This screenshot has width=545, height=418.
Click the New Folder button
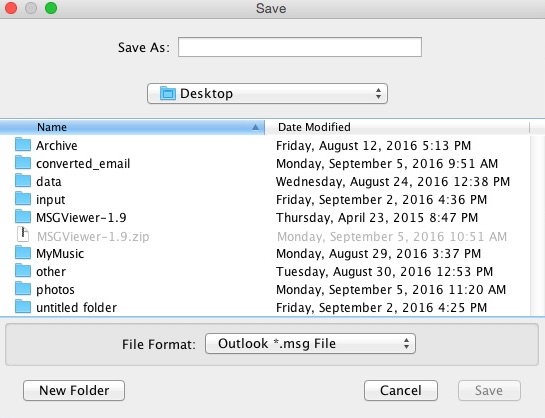click(74, 391)
